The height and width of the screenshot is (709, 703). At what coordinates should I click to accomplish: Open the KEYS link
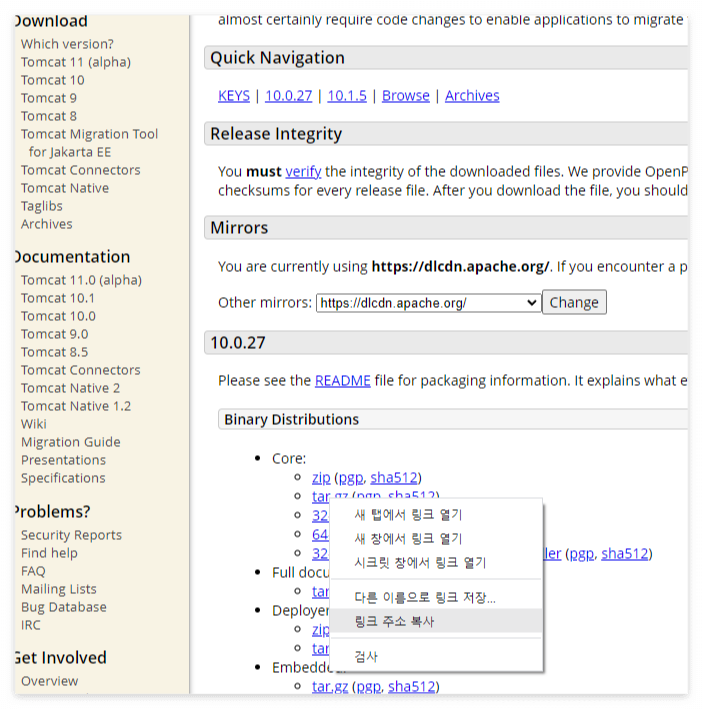(234, 96)
